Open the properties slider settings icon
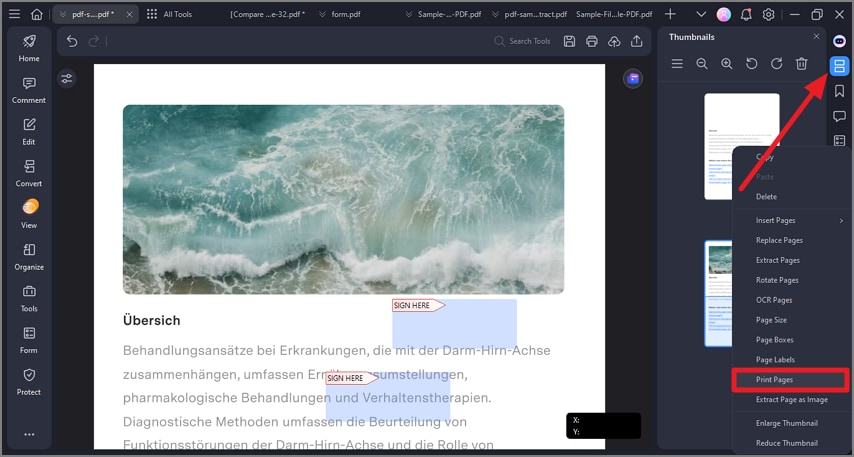Image resolution: width=854 pixels, height=457 pixels. 66,79
